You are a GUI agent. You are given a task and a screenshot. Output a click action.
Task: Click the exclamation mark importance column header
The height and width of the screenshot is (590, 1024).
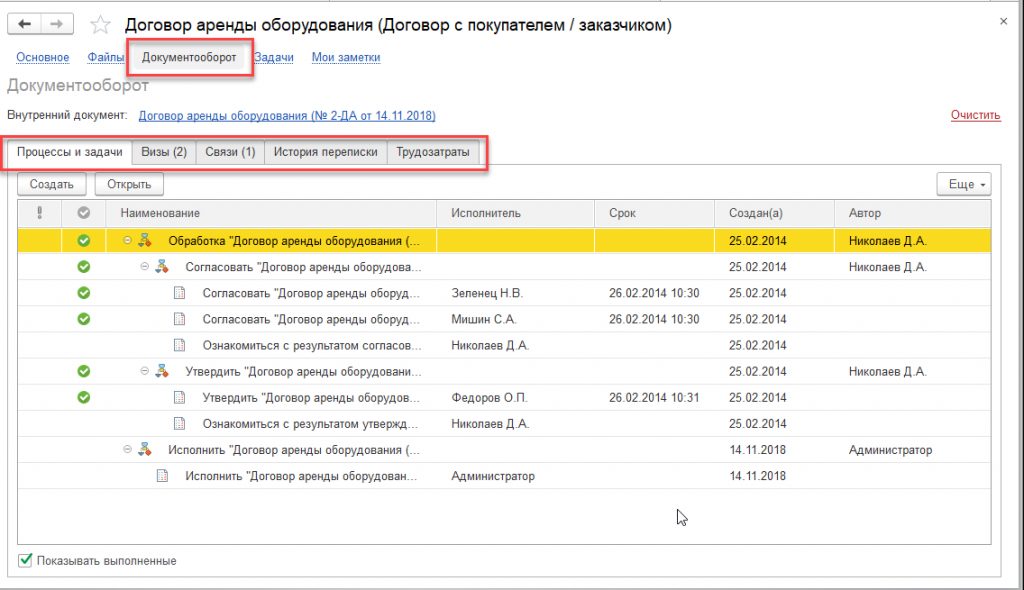pyautogui.click(x=40, y=213)
